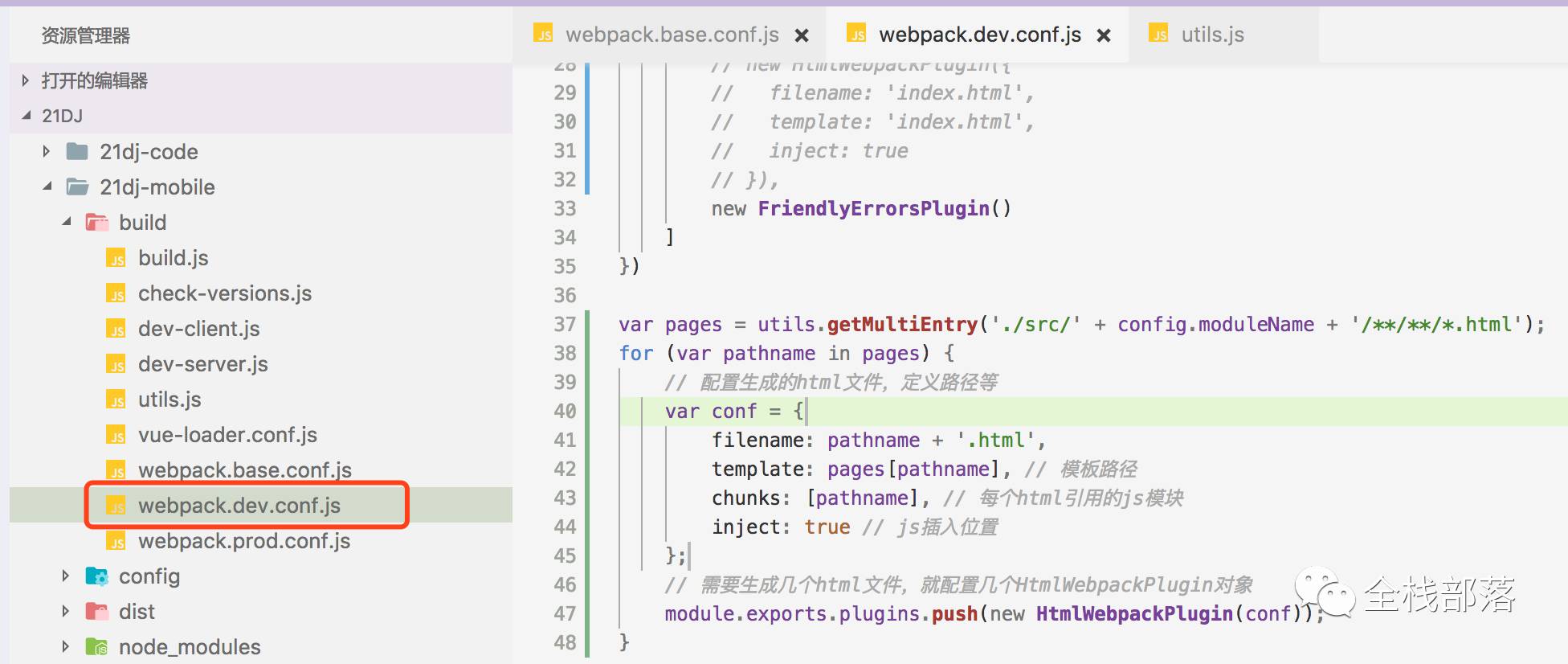This screenshot has width=1568, height=664.
Task: Close the webpack.dev.conf.js tab
Action: click(x=1104, y=35)
